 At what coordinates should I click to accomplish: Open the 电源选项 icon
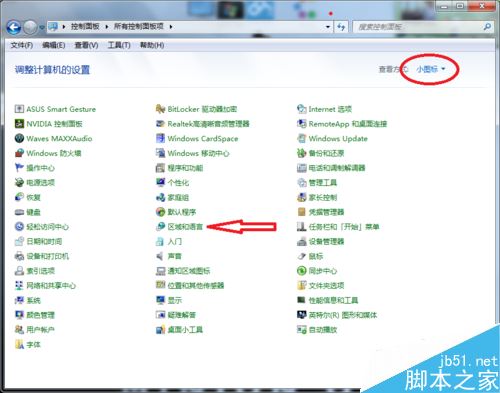pyautogui.click(x=19, y=182)
